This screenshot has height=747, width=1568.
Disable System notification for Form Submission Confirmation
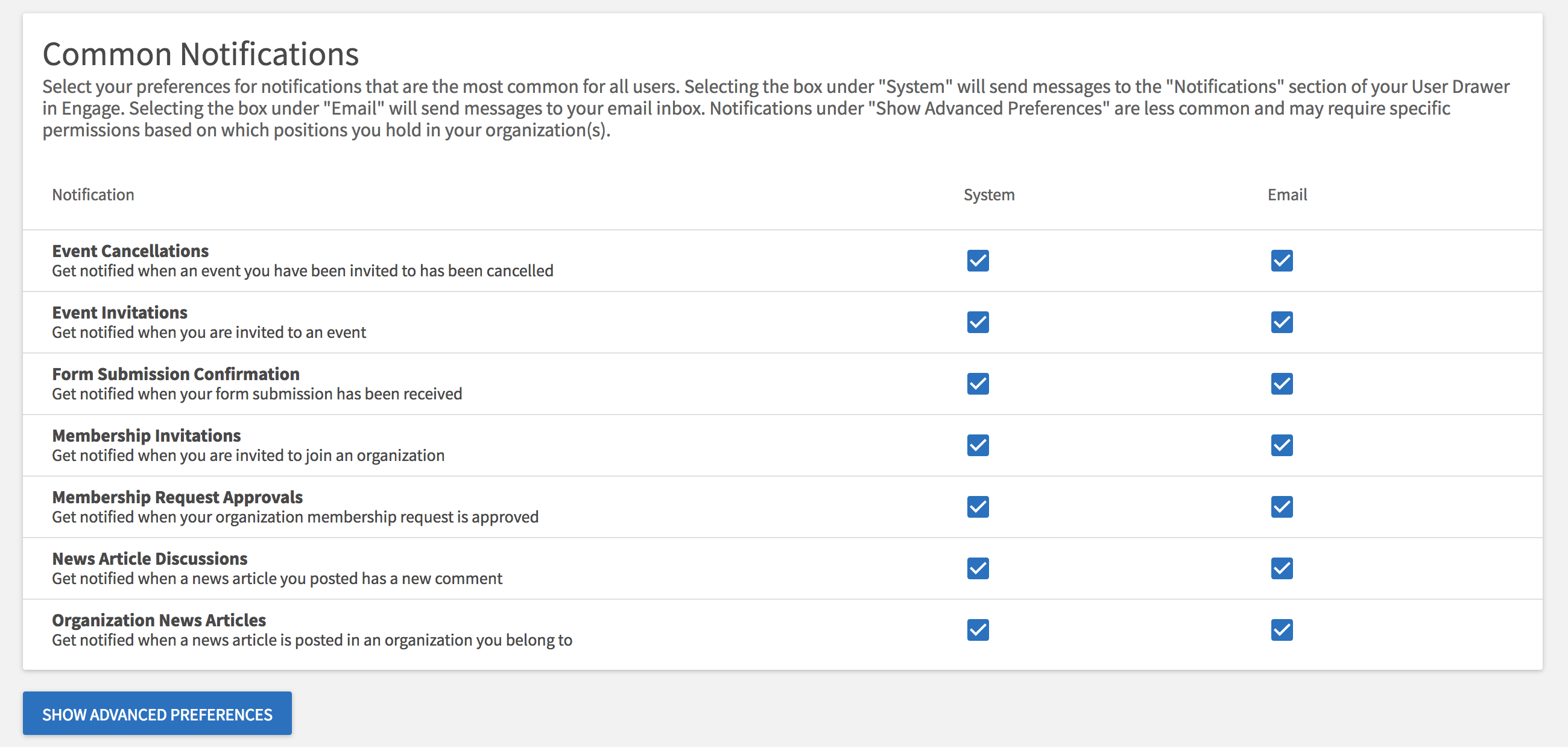pyautogui.click(x=978, y=384)
